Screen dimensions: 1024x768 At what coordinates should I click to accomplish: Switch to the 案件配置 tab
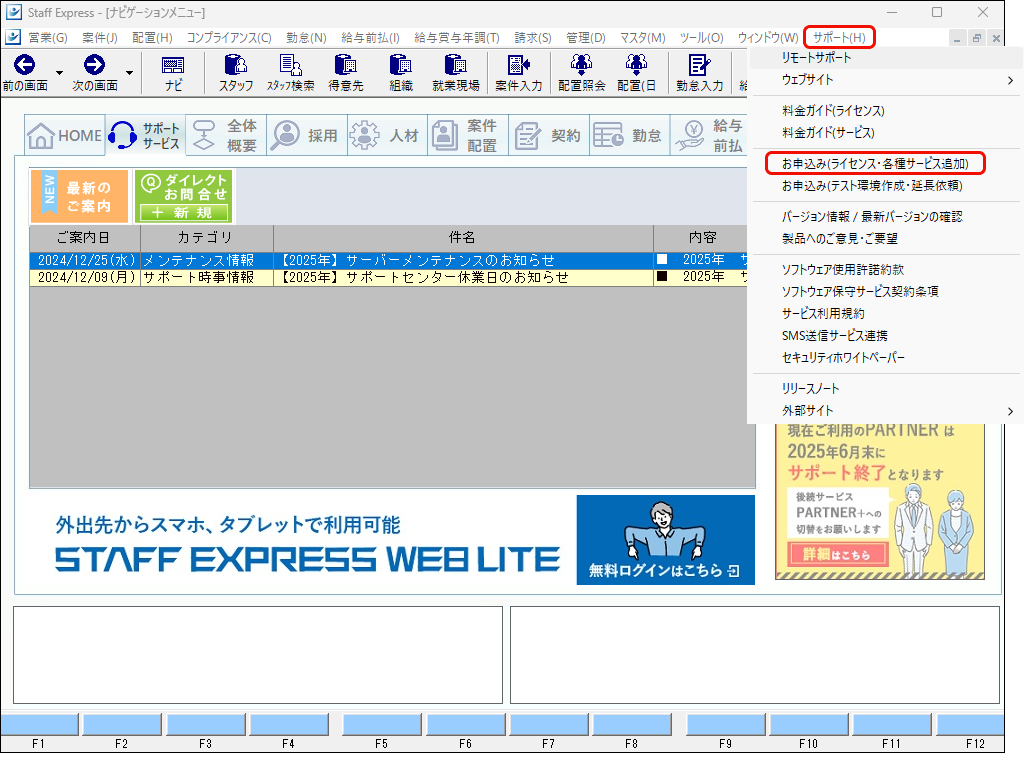coord(468,135)
